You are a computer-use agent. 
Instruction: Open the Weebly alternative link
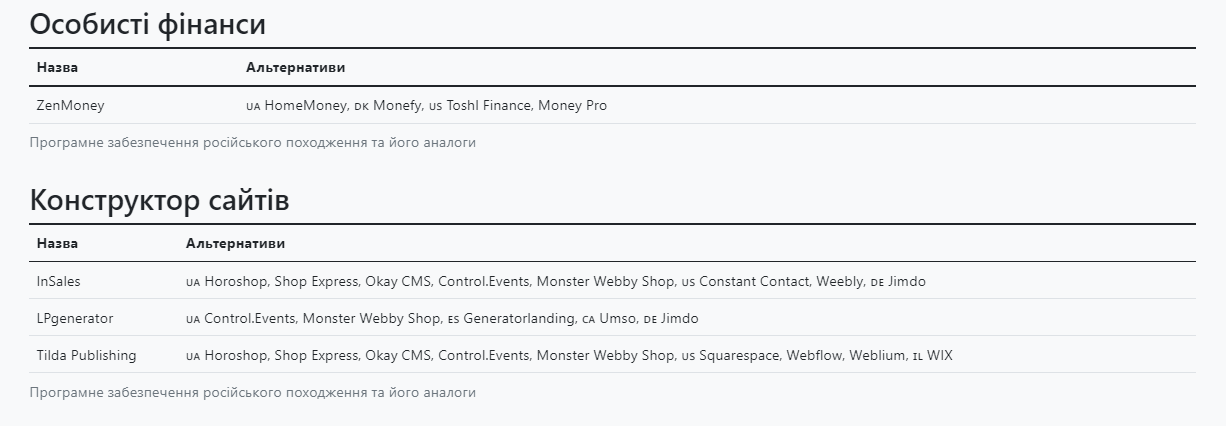tap(840, 281)
